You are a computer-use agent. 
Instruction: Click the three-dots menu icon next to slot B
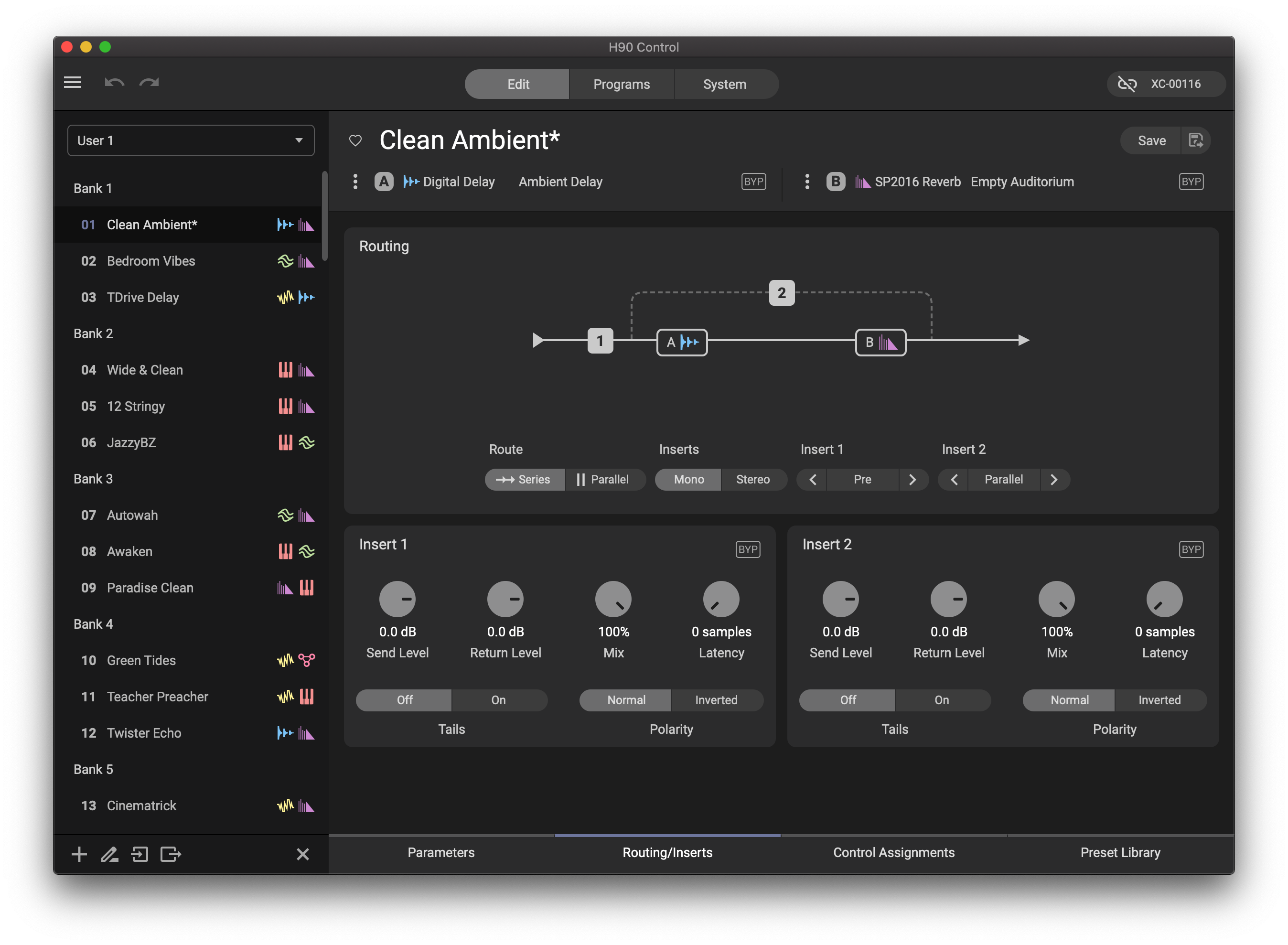[x=807, y=182]
